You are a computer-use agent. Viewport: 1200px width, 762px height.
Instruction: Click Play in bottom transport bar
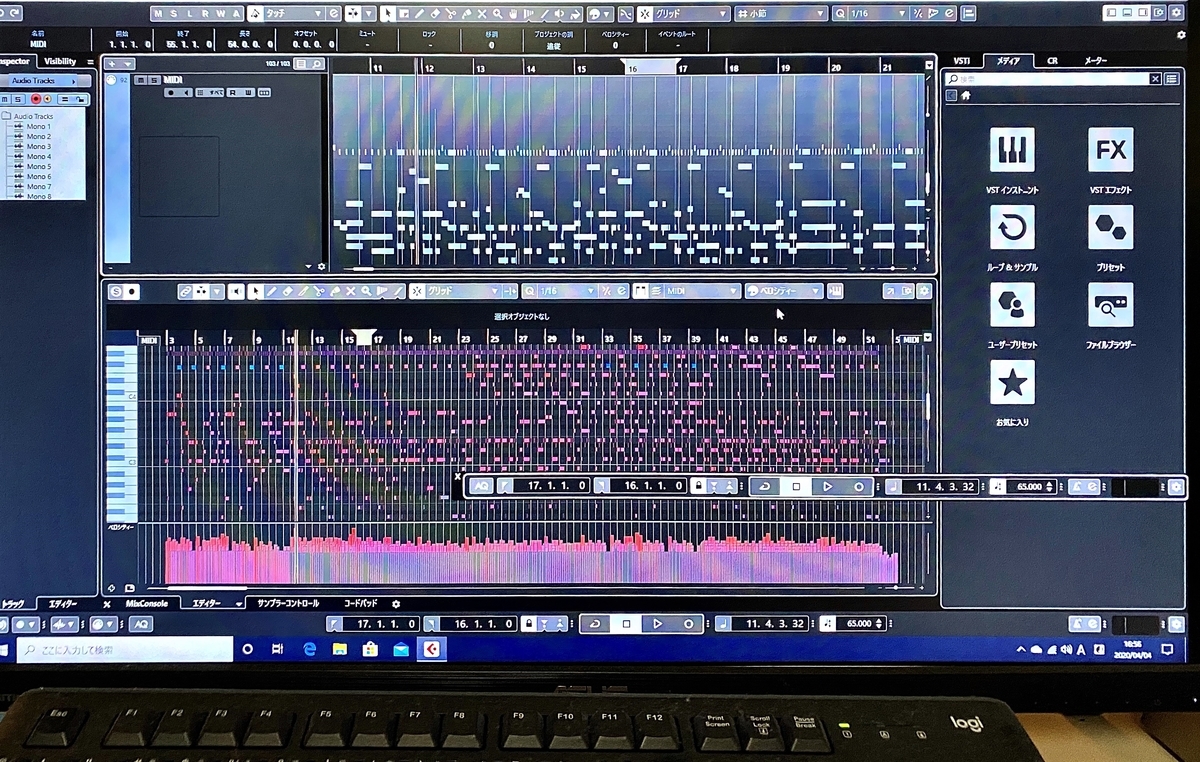(x=657, y=624)
